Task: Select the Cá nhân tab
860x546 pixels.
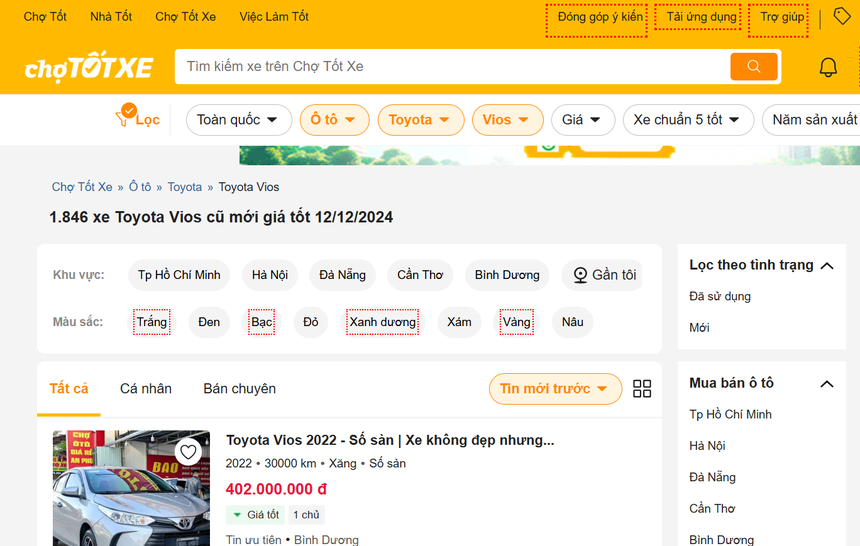Action: (146, 389)
